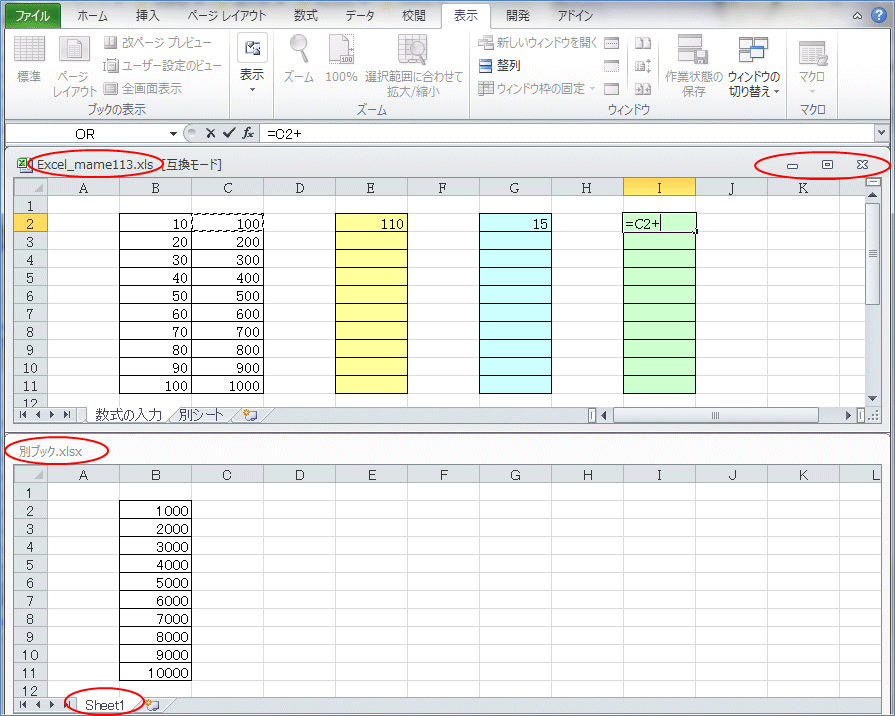The height and width of the screenshot is (716, 895).
Task: Select the 別シート sheet tab
Action: pos(202,415)
